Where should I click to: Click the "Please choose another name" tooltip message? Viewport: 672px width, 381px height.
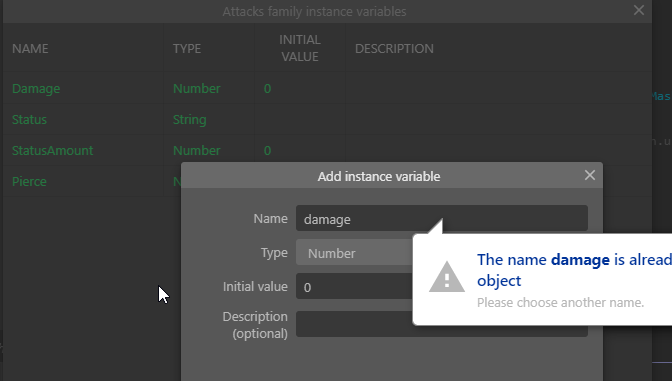[561, 303]
